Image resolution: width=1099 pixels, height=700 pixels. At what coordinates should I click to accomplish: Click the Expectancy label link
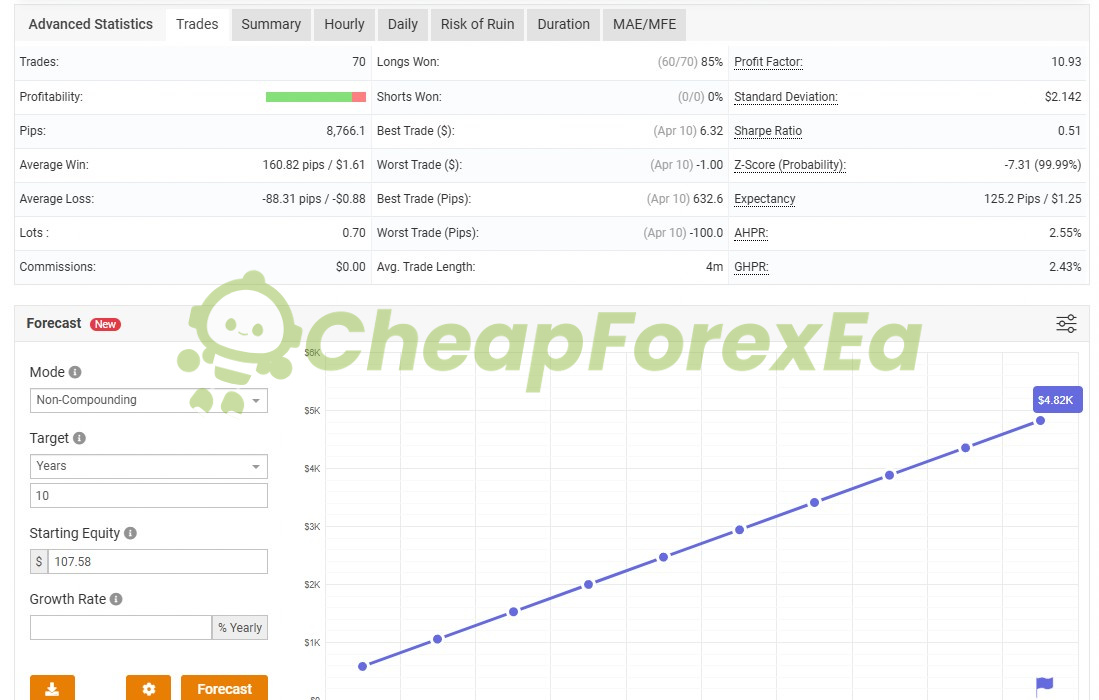click(765, 199)
